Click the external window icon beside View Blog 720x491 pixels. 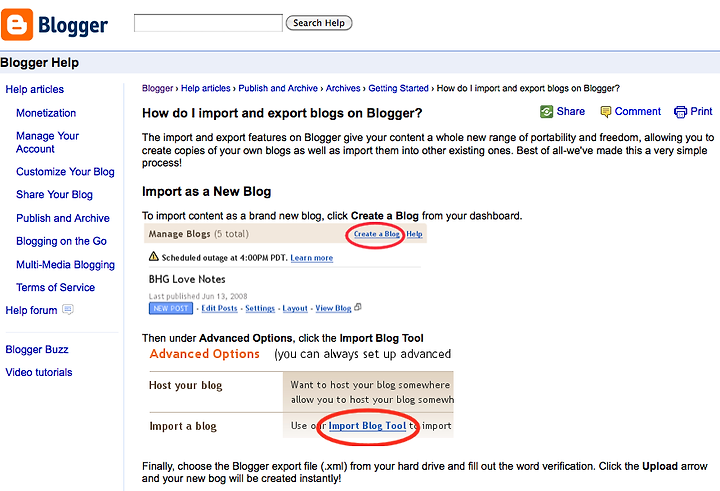(x=358, y=307)
